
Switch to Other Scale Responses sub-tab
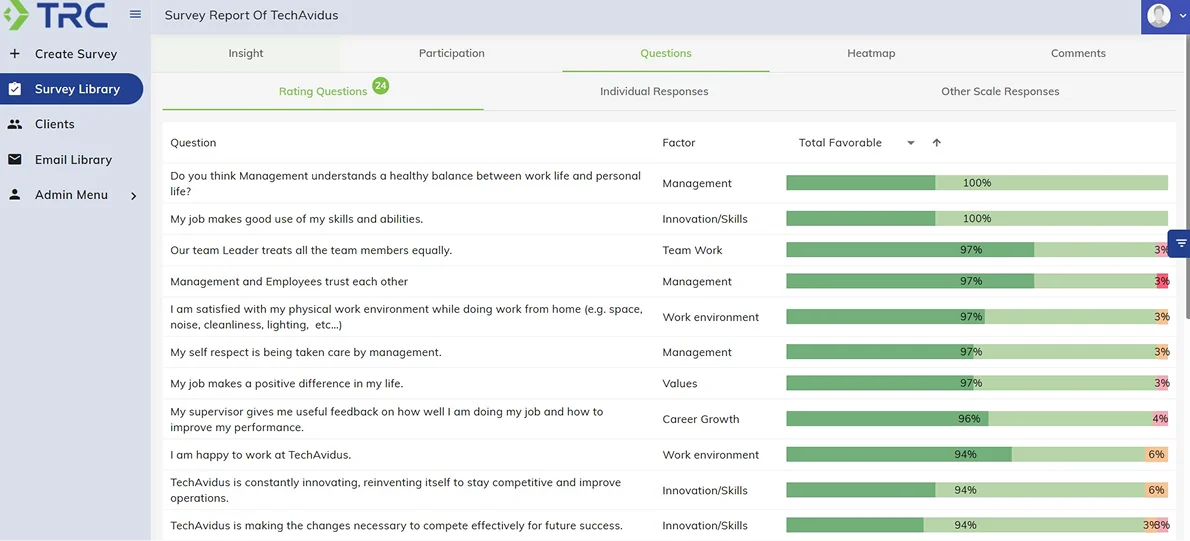[1000, 91]
